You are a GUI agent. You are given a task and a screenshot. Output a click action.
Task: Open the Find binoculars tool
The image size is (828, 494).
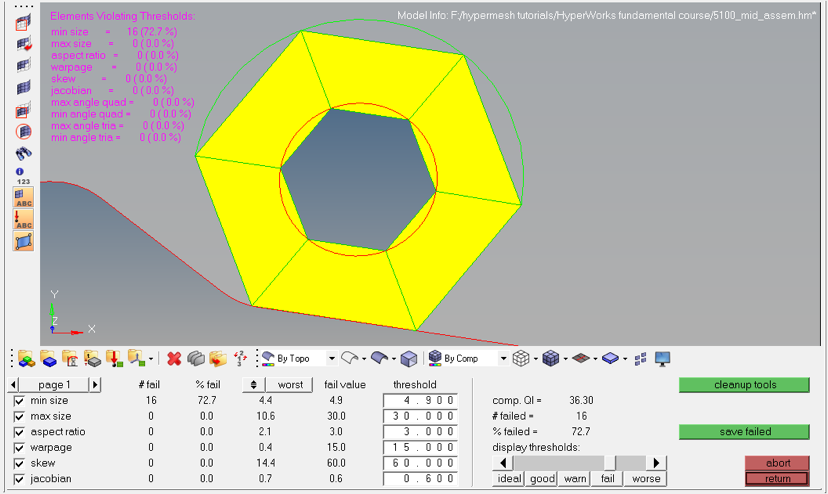tap(23, 153)
